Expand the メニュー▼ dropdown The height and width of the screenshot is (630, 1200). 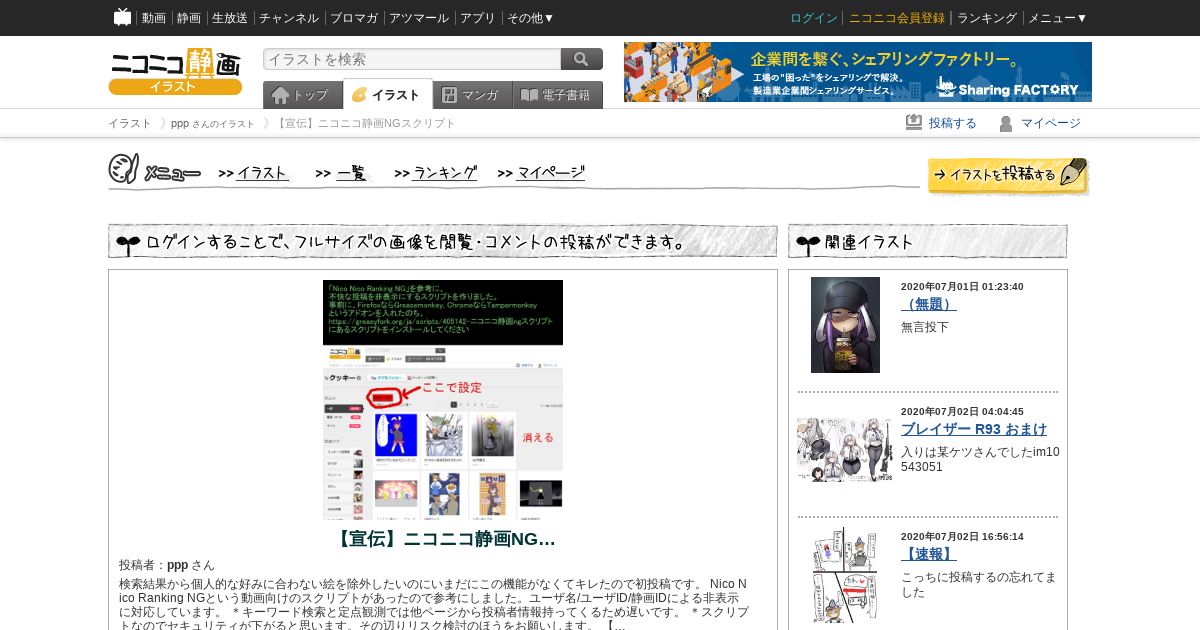point(1058,18)
